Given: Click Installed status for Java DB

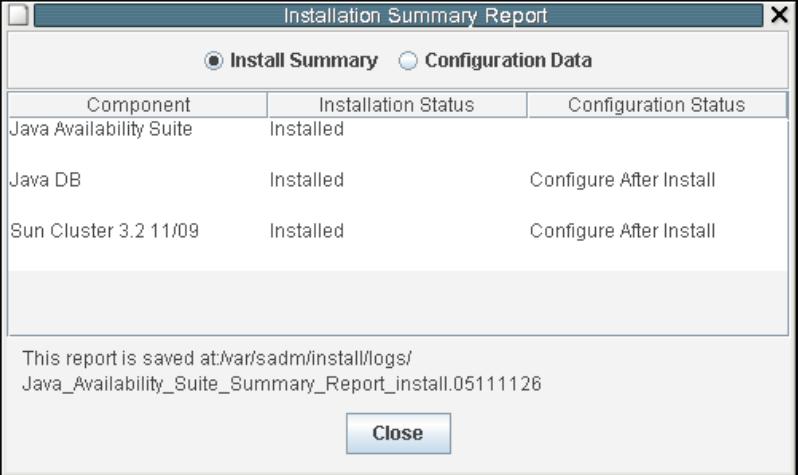Looking at the screenshot, I should pos(307,180).
